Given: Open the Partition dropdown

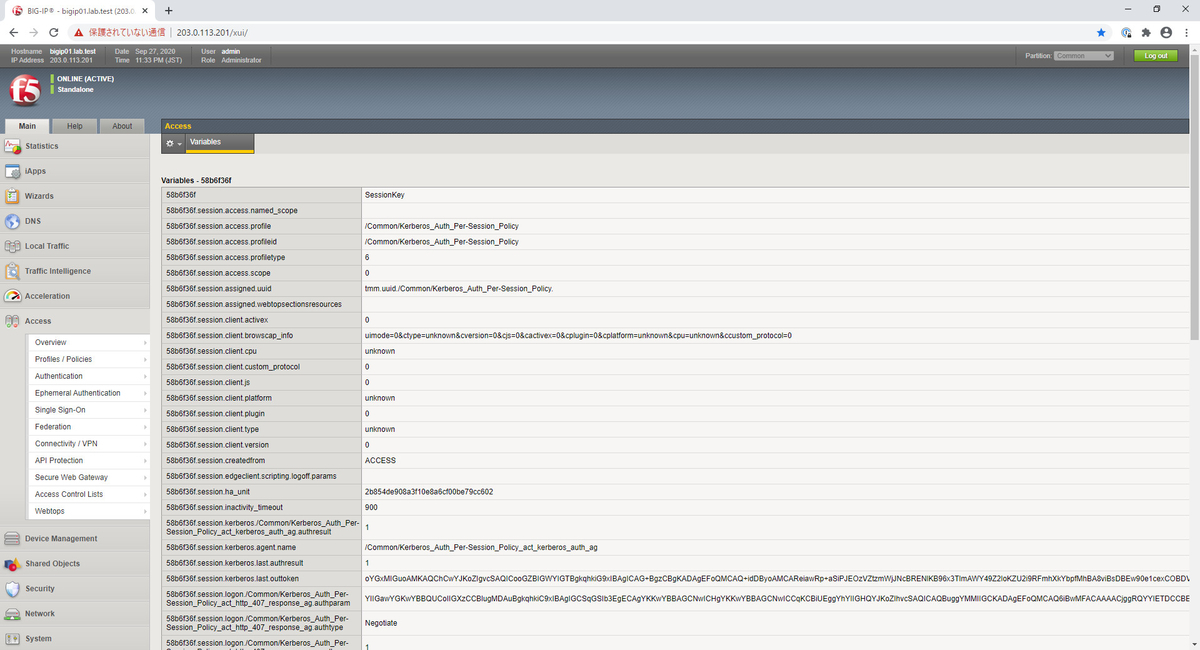Looking at the screenshot, I should click(x=1084, y=56).
